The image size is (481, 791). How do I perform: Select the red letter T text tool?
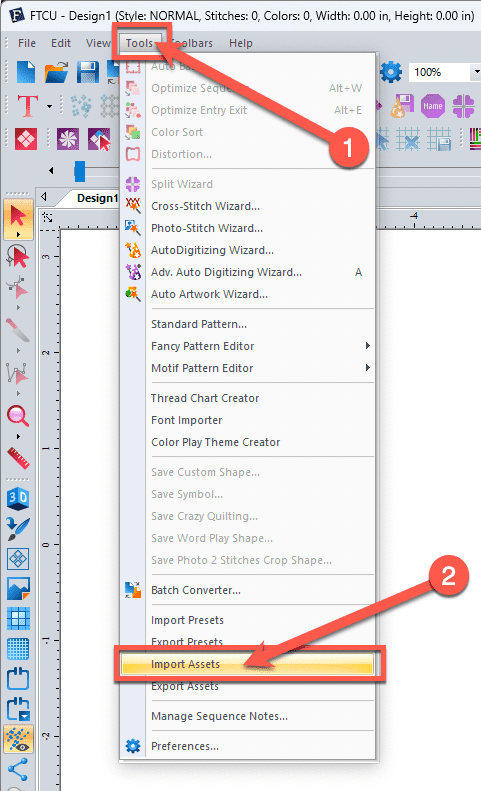point(28,106)
